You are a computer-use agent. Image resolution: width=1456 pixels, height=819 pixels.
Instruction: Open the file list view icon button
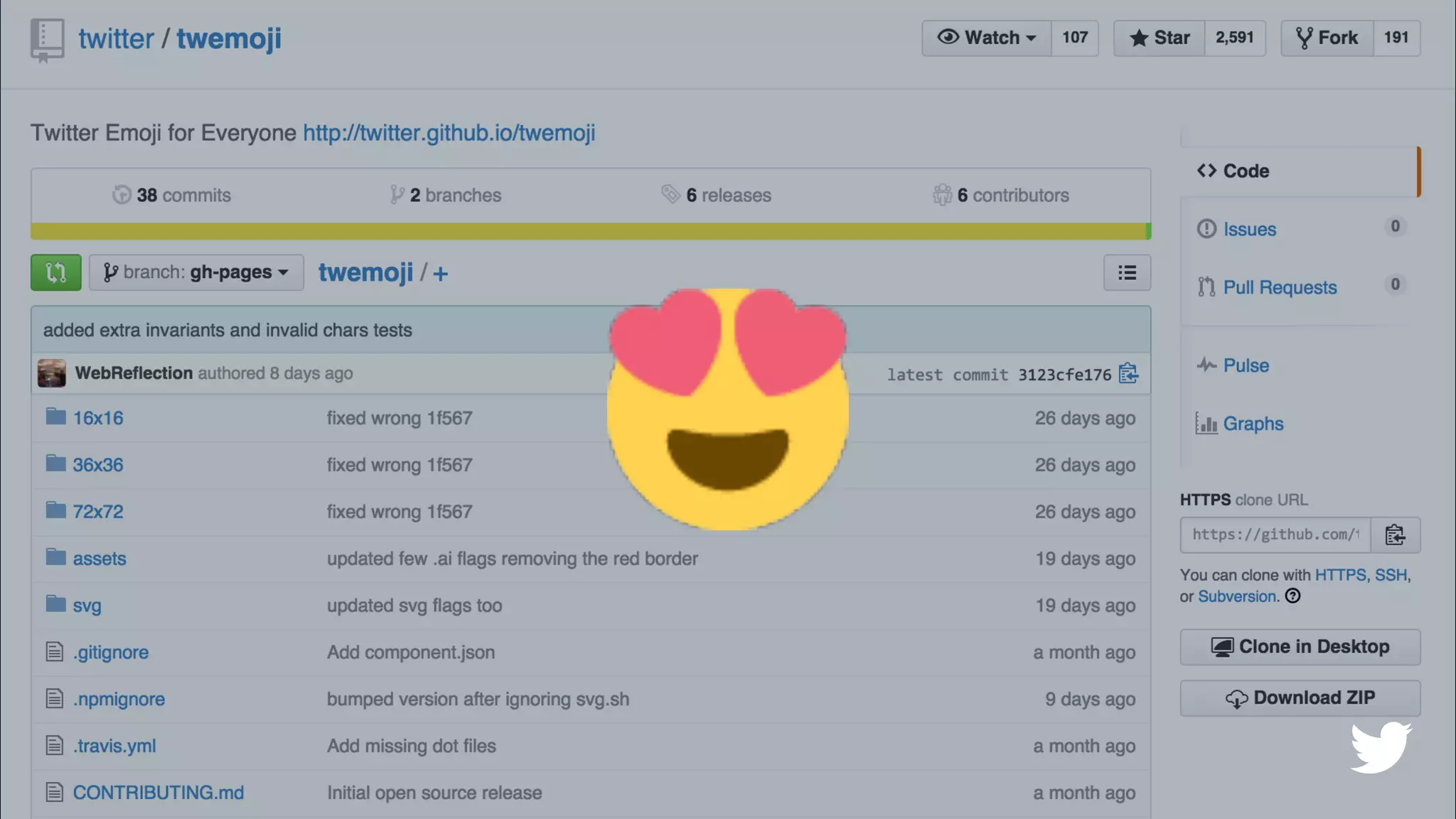(x=1127, y=272)
